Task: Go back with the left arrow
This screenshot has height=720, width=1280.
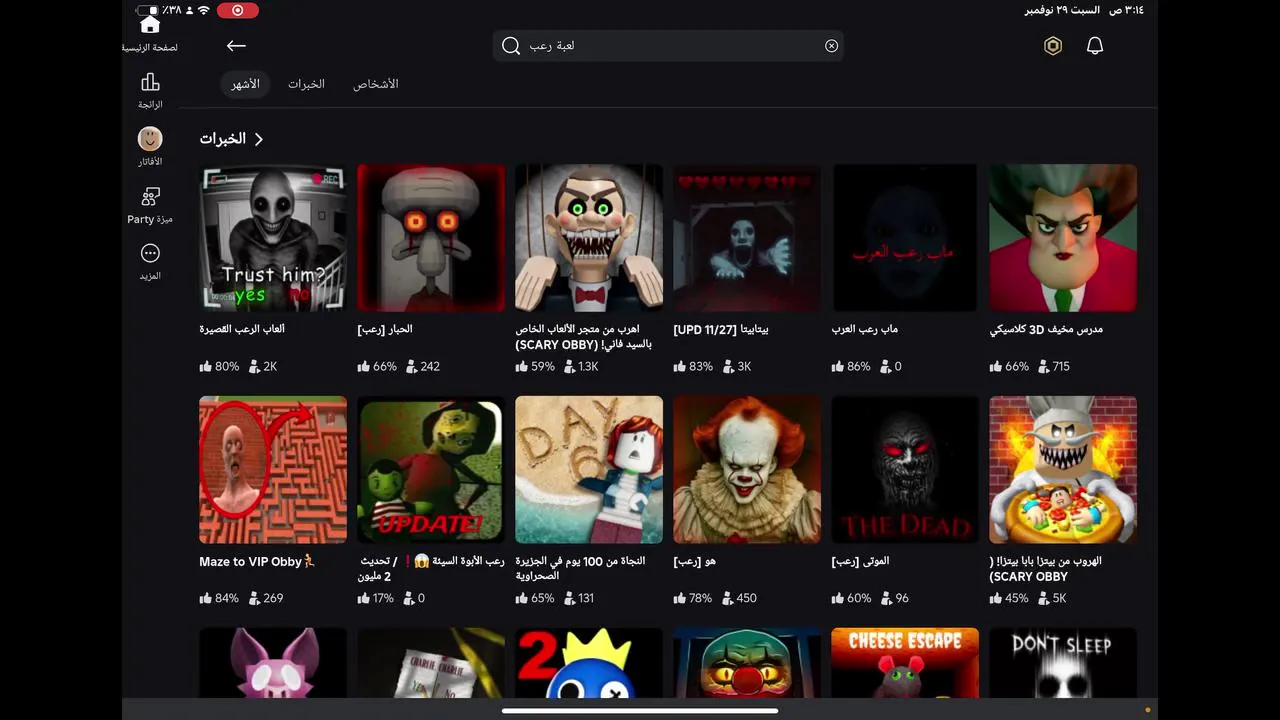Action: [x=236, y=46]
